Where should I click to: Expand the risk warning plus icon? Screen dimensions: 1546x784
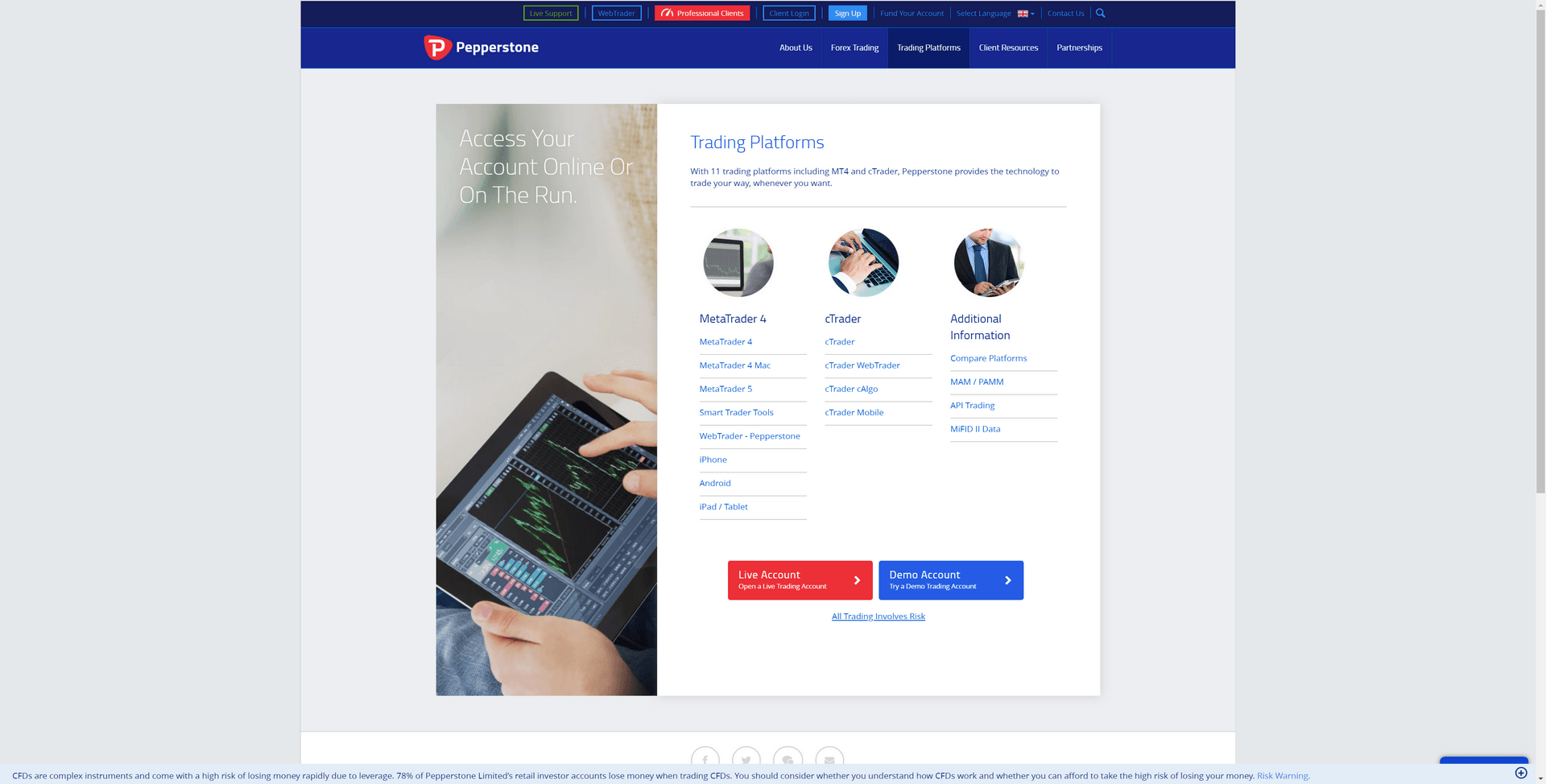[x=1521, y=773]
